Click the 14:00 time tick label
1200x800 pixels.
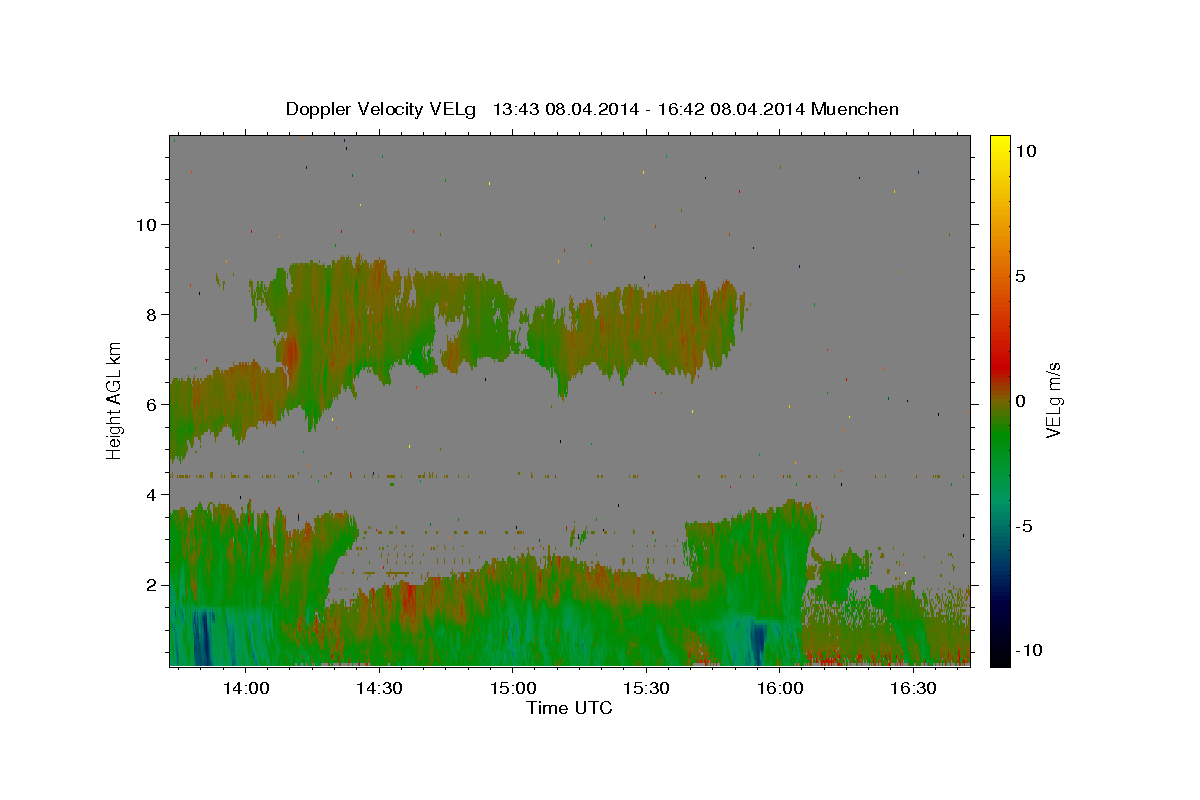coord(245,688)
